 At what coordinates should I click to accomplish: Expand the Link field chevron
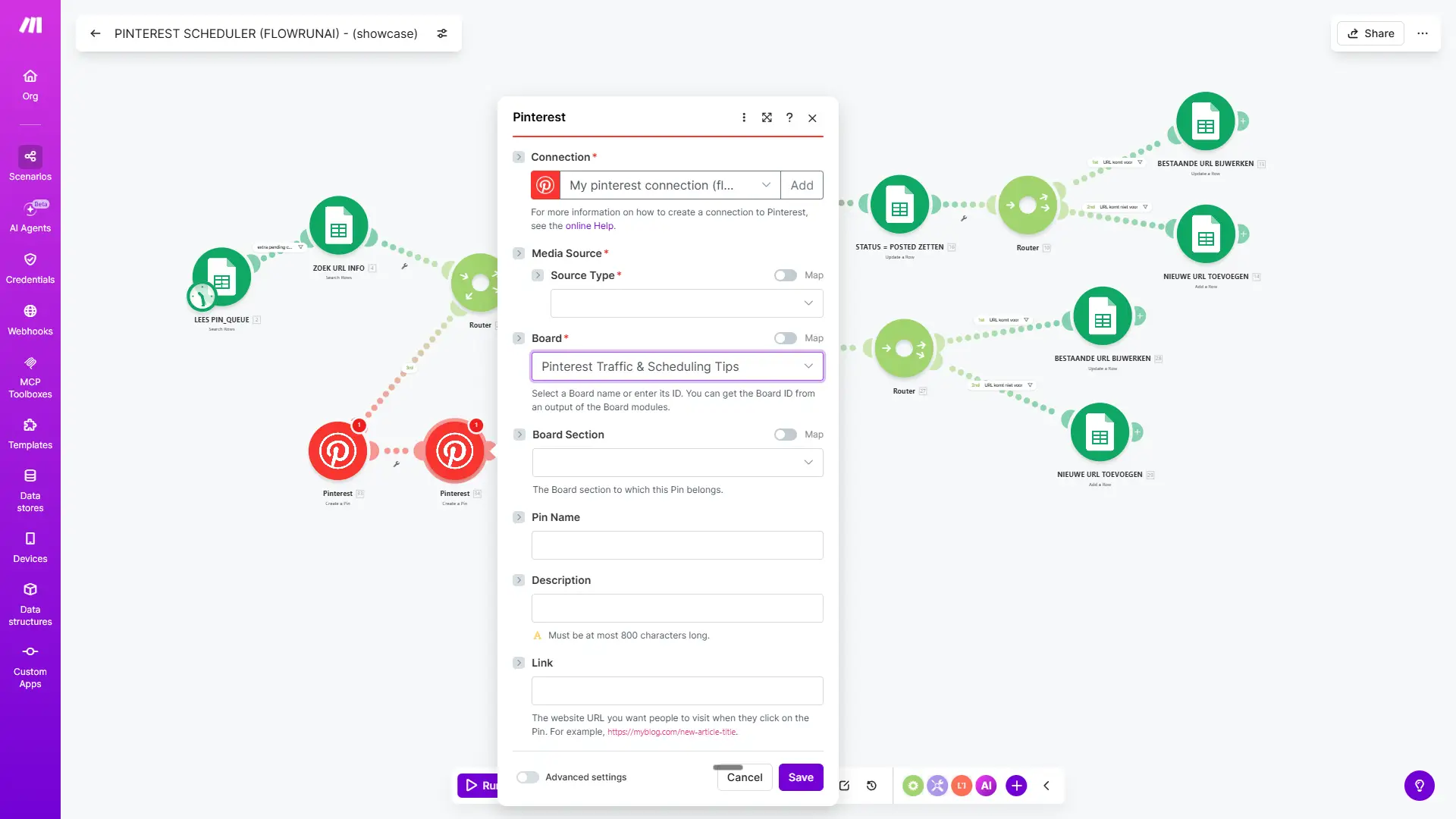pyautogui.click(x=519, y=663)
